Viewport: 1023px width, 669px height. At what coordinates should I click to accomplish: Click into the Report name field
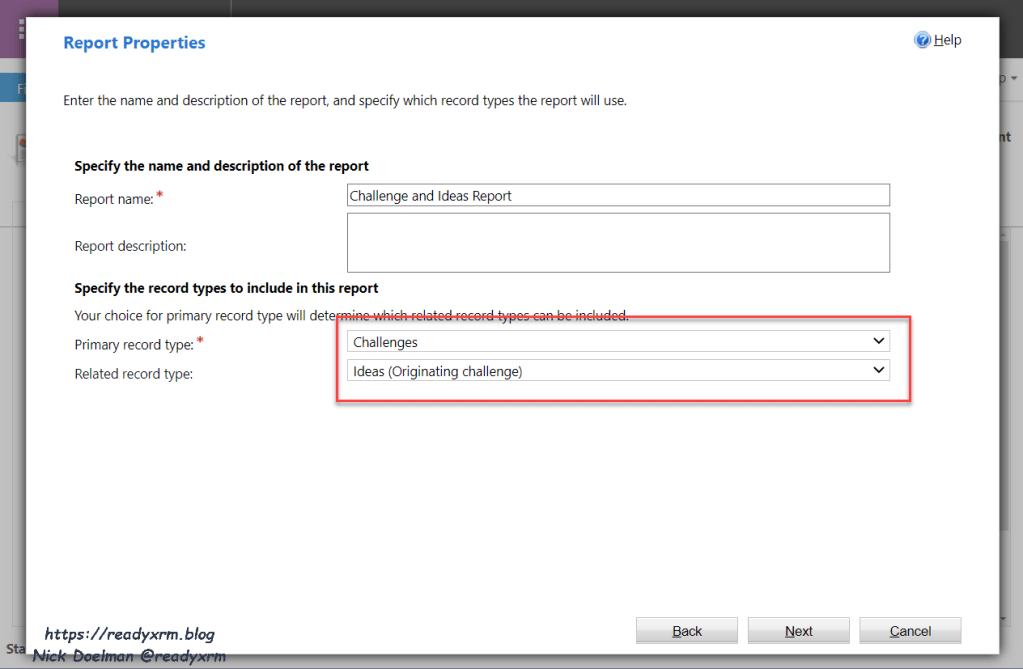click(617, 196)
